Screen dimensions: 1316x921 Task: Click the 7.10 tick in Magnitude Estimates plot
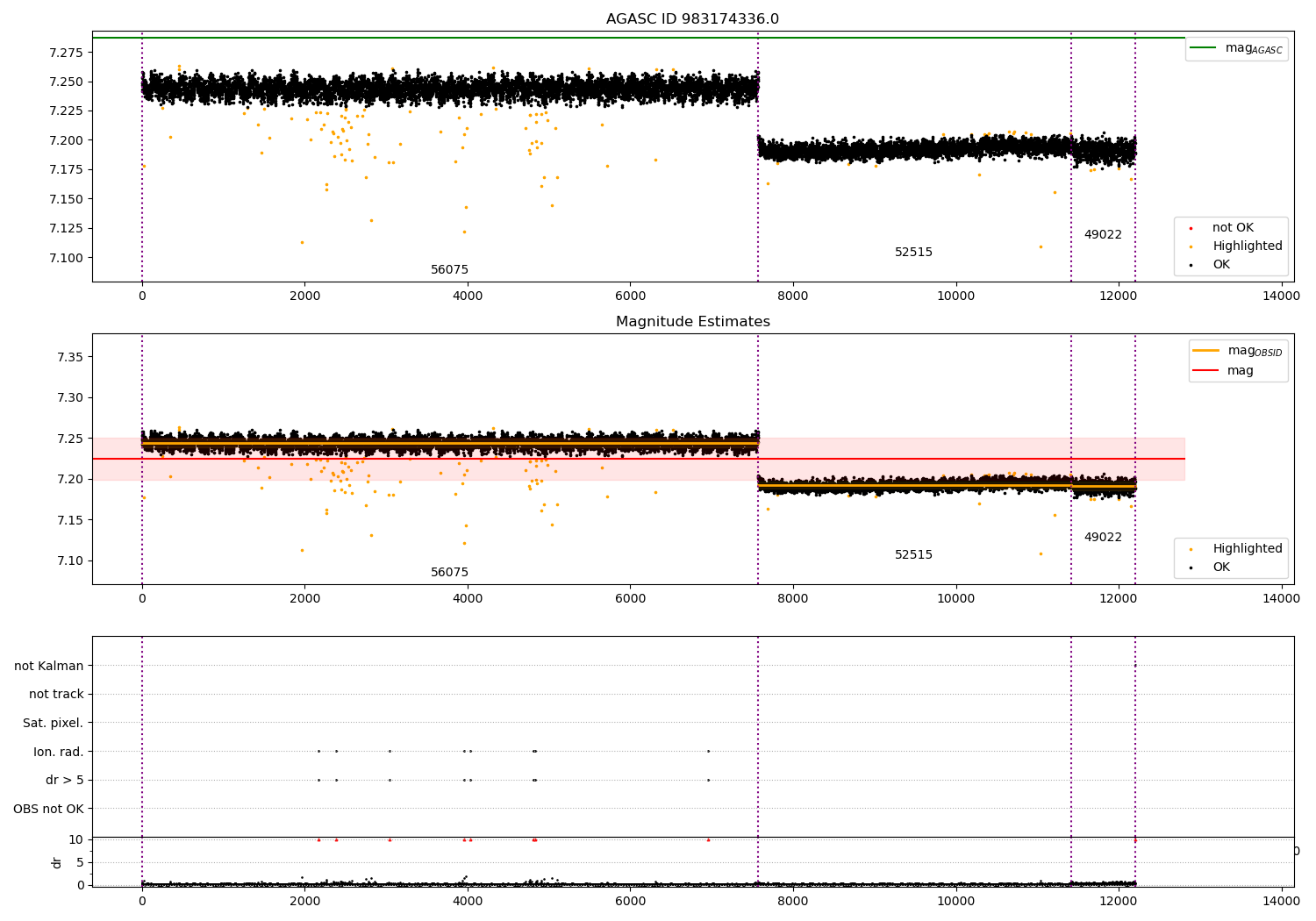click(70, 561)
